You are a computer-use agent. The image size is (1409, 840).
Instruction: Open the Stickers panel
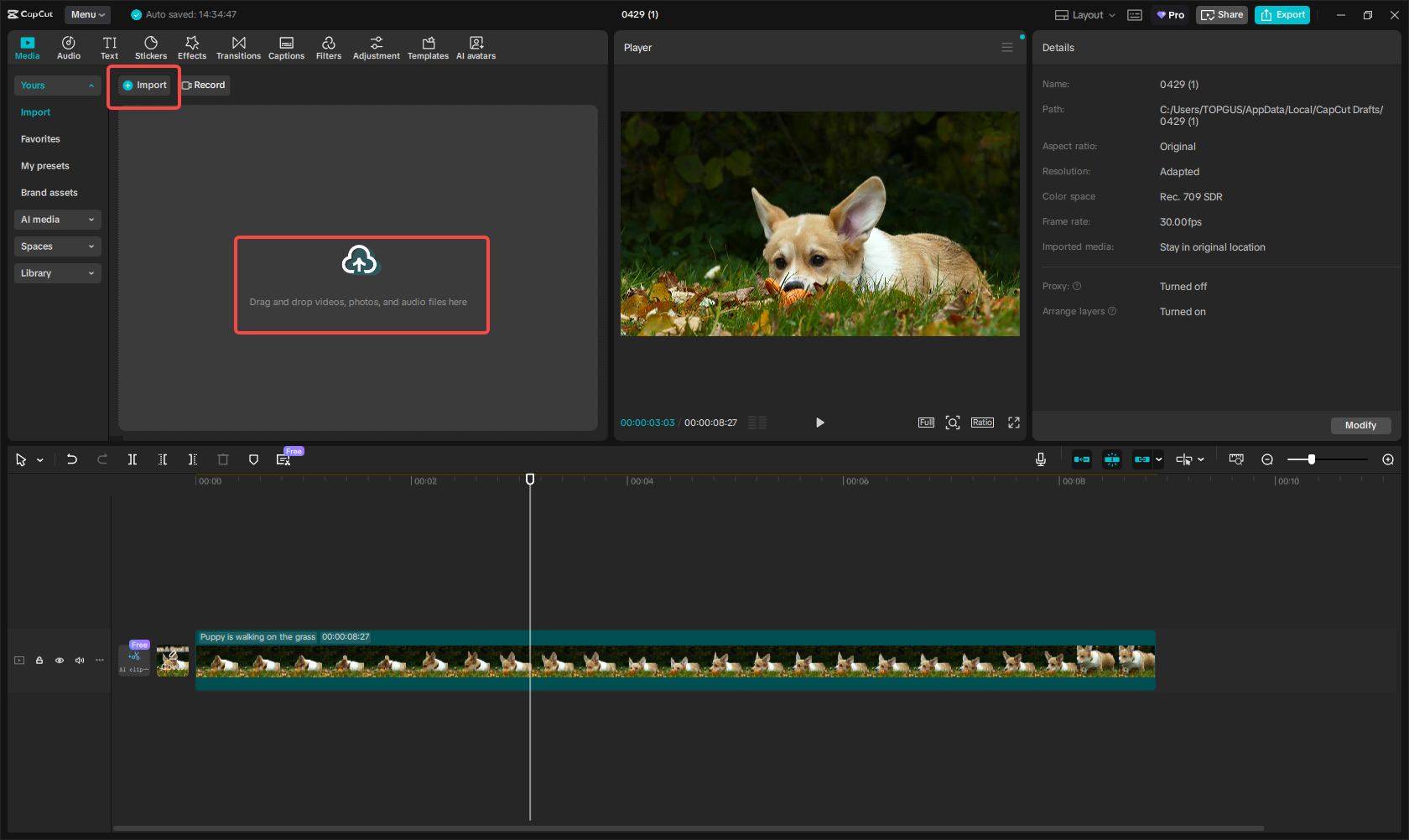click(x=151, y=47)
